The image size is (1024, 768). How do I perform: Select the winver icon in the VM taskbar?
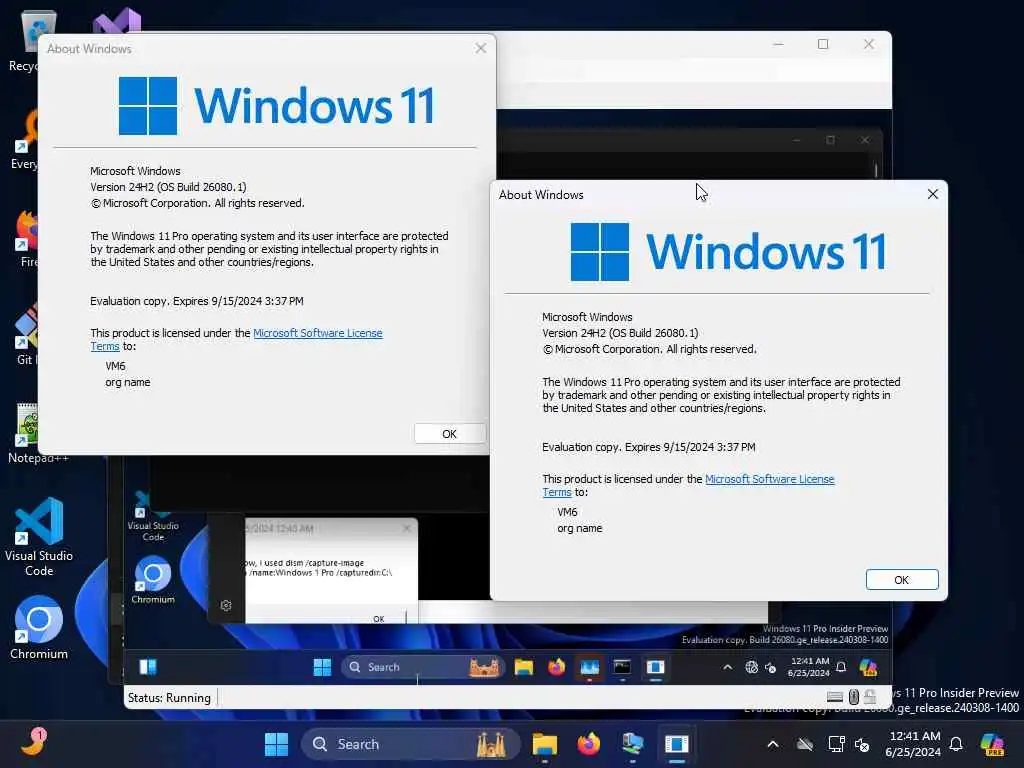pos(655,667)
